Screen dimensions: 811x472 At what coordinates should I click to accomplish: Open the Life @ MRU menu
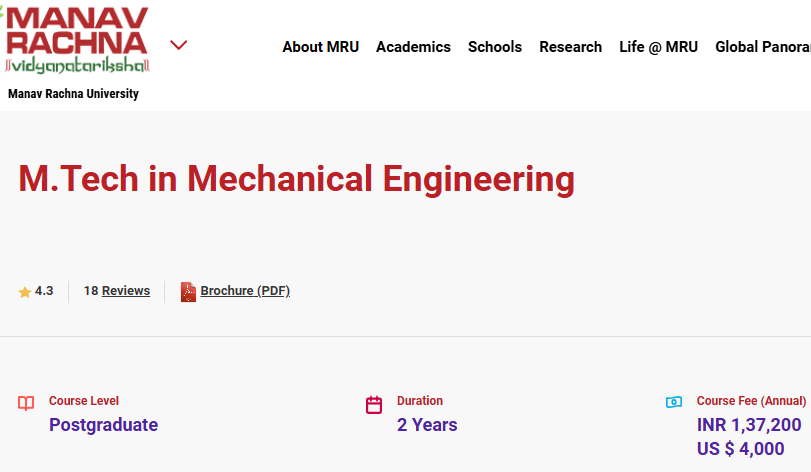(x=658, y=47)
